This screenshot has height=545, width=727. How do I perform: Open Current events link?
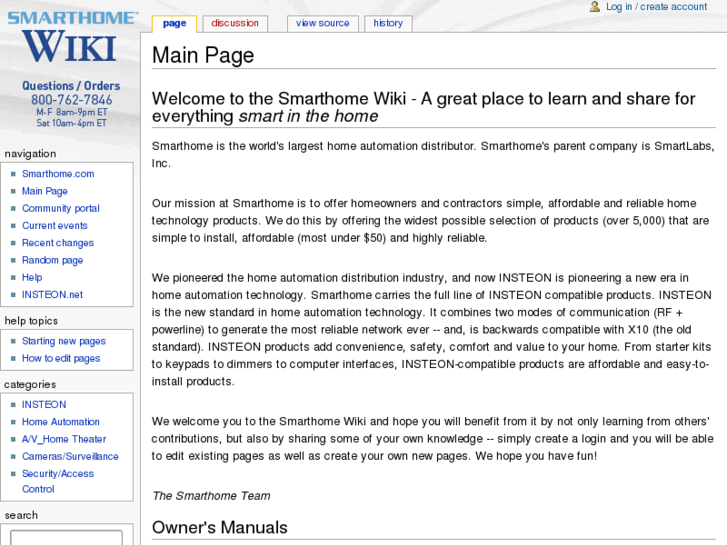click(x=55, y=225)
